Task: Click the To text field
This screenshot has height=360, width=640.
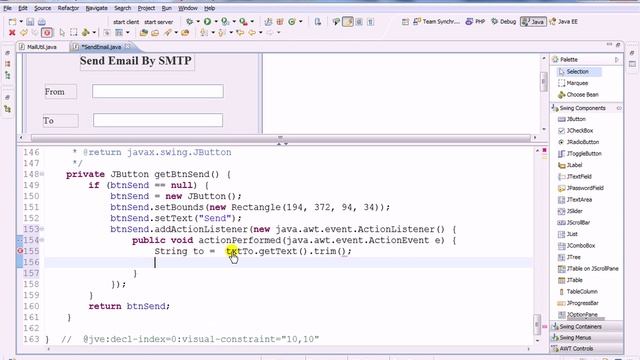Action: click(x=158, y=120)
